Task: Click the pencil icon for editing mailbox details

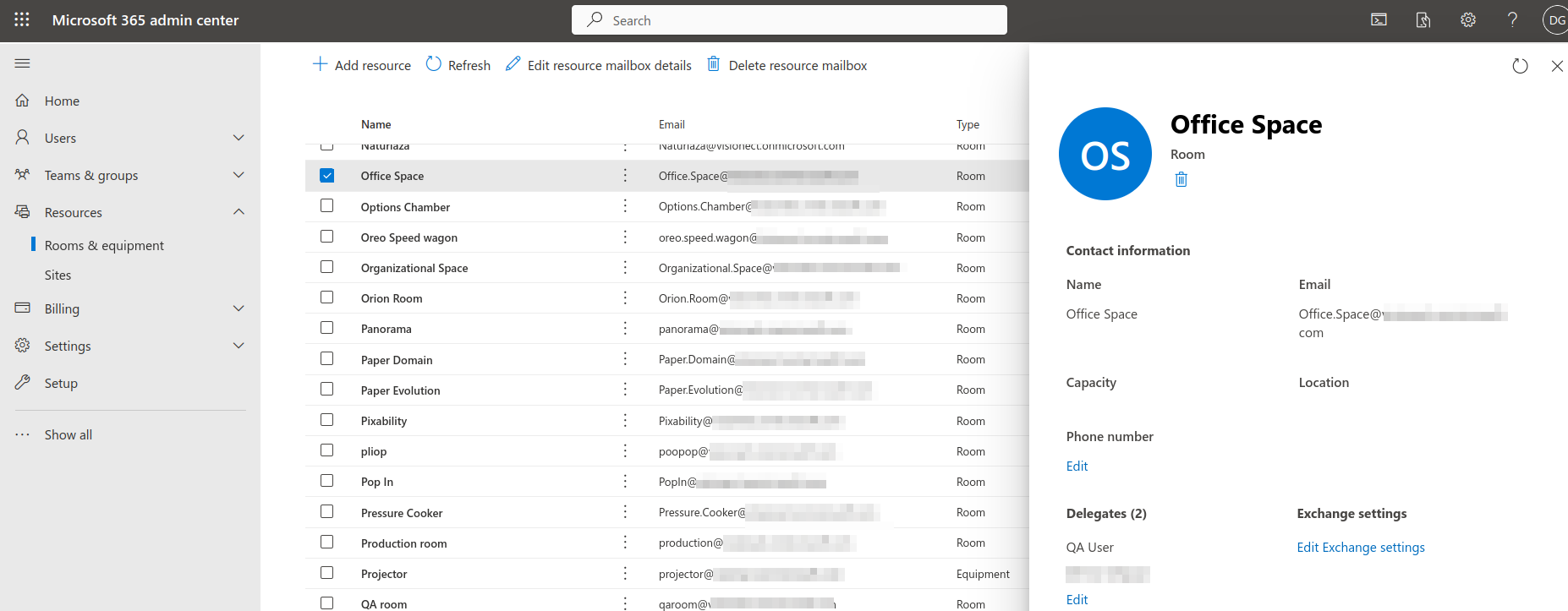Action: 513,64
